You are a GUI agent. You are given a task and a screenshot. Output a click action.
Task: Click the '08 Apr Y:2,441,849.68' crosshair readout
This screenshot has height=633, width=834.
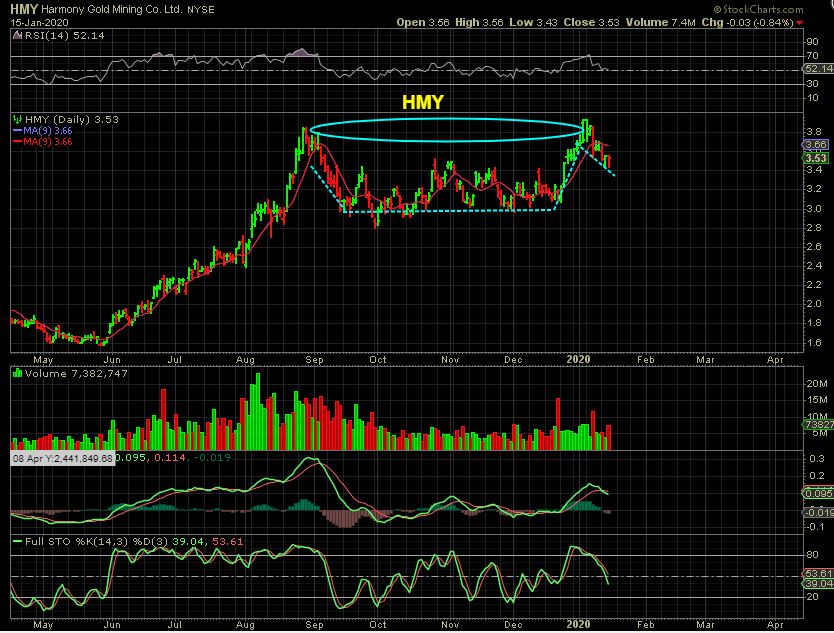(63, 458)
